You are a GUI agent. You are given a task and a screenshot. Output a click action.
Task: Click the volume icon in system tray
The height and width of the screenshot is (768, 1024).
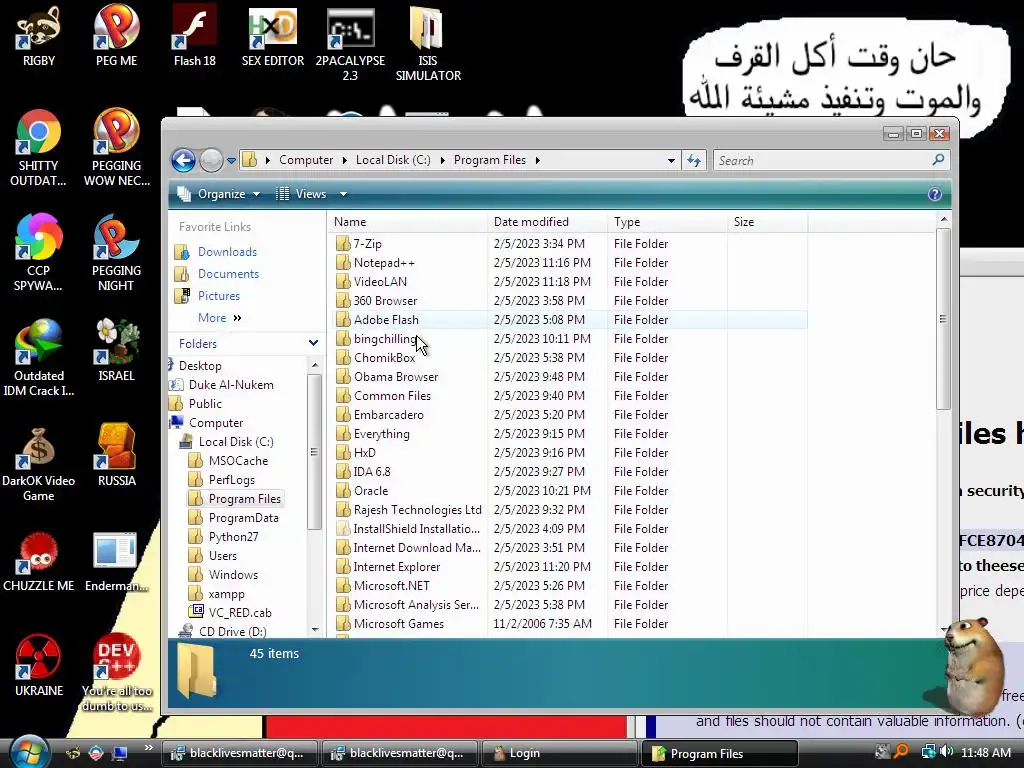pyautogui.click(x=947, y=752)
